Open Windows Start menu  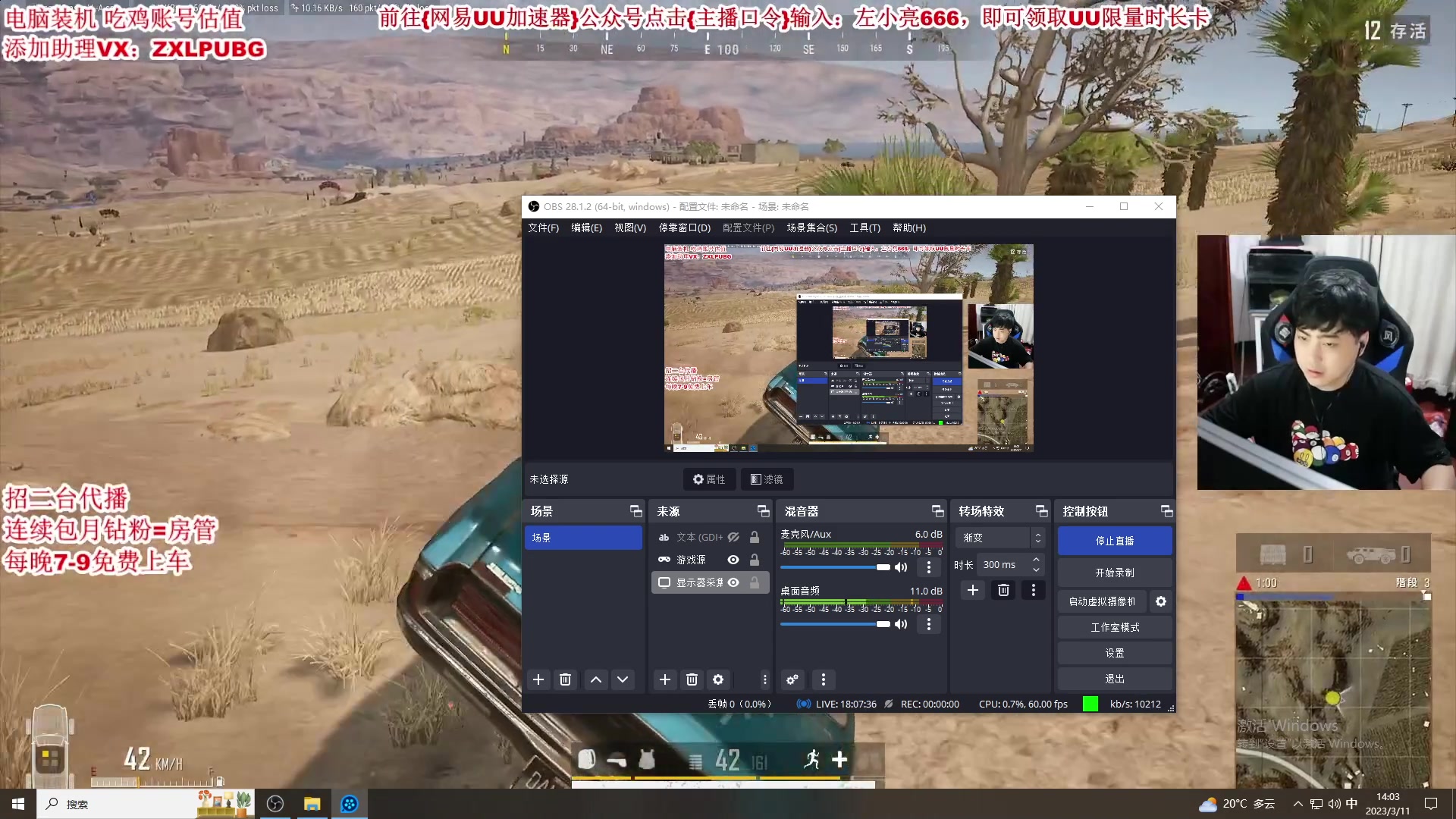click(18, 804)
